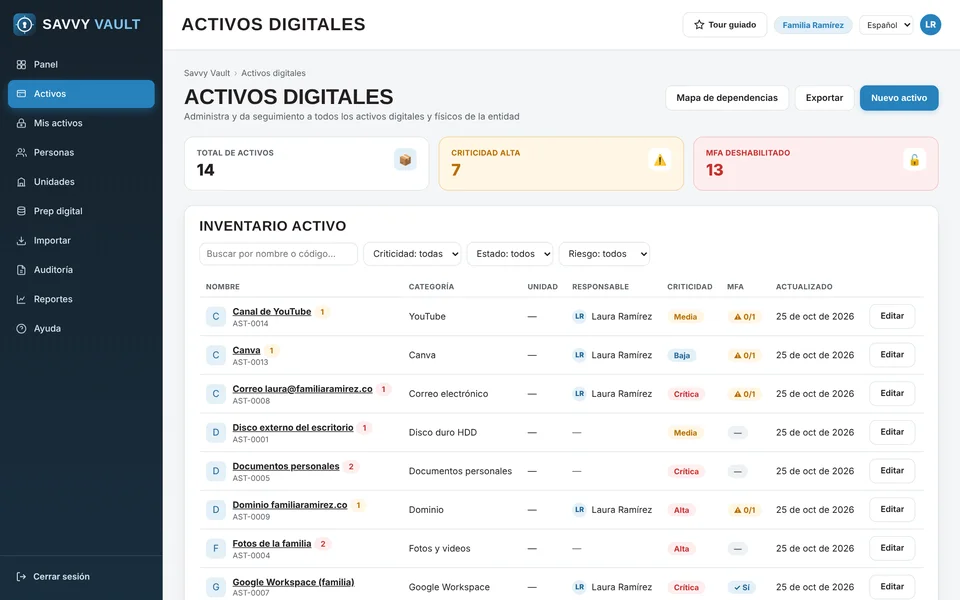Click the star icon on Tour guiado
This screenshot has height=600, width=960.
(x=699, y=25)
